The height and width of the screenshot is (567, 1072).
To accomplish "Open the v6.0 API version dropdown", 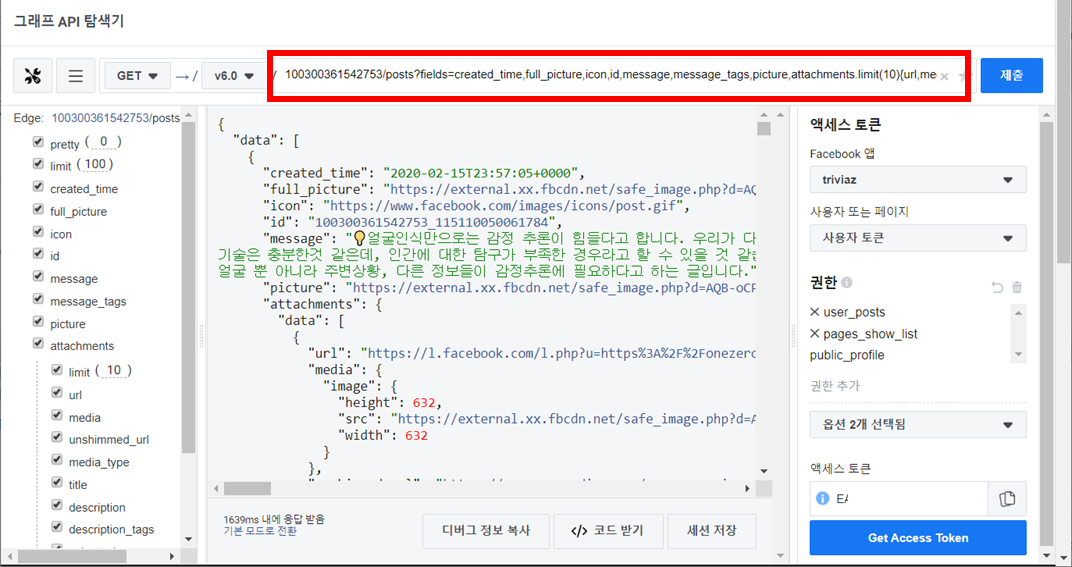I will coord(234,75).
